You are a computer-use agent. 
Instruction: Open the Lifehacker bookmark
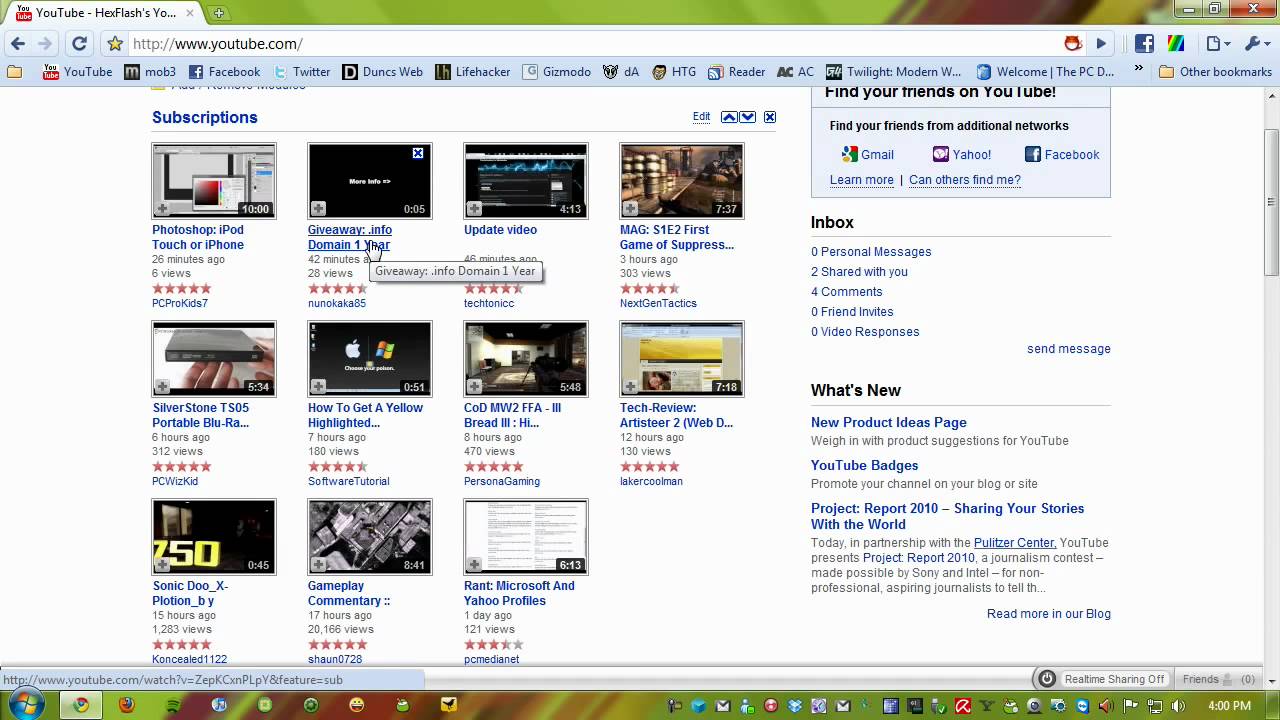click(473, 72)
